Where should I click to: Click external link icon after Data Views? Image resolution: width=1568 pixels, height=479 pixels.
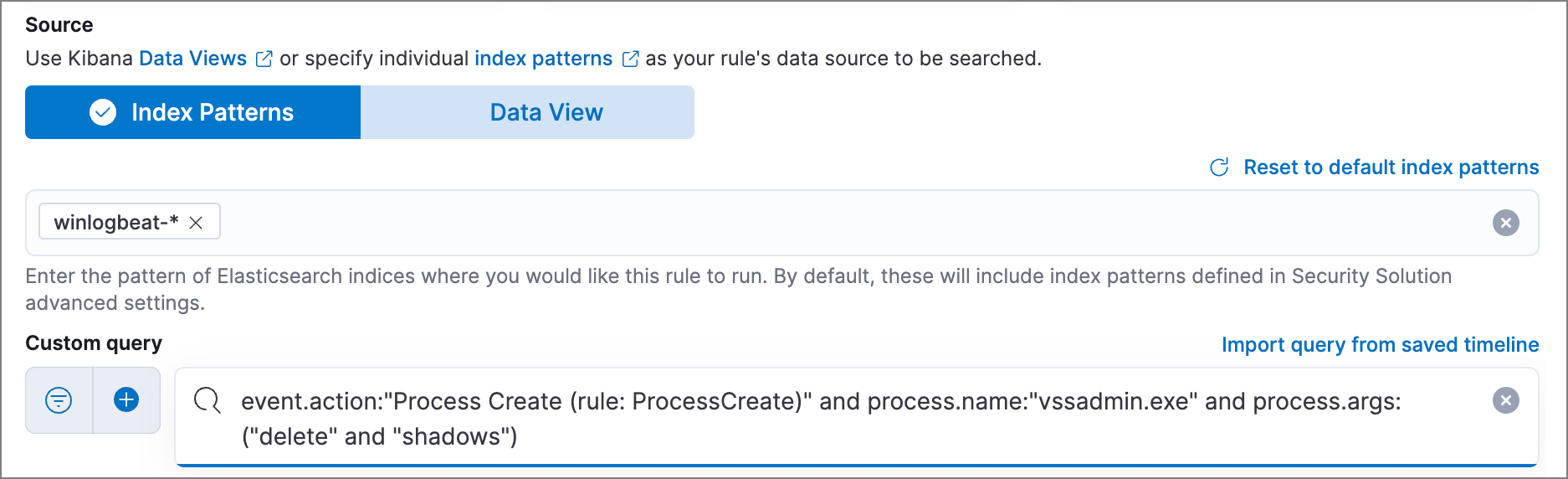[x=264, y=59]
